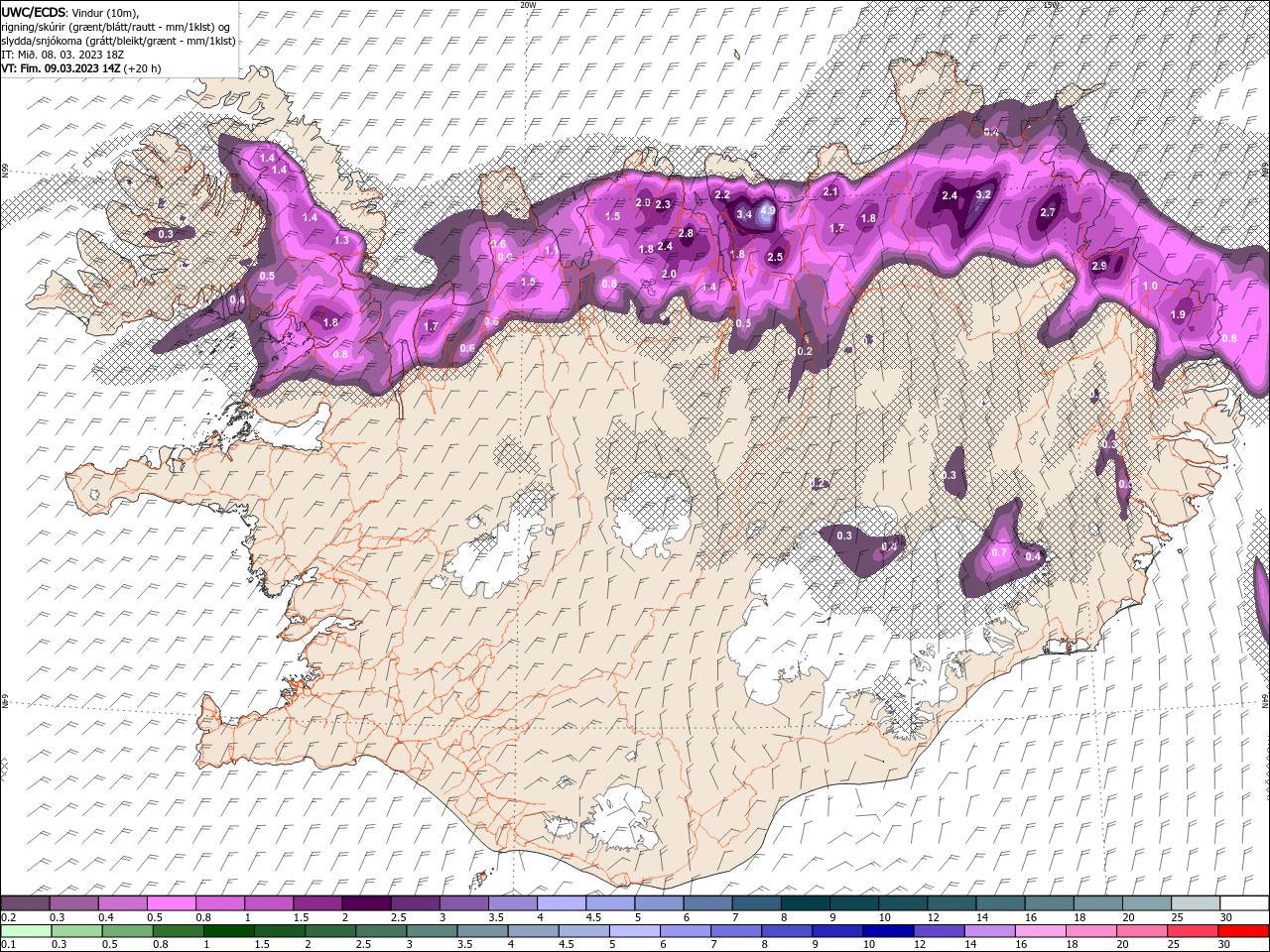This screenshot has width=1270, height=952.
Task: Click the white 30 swatch in snow legend
Action: 1242,903
